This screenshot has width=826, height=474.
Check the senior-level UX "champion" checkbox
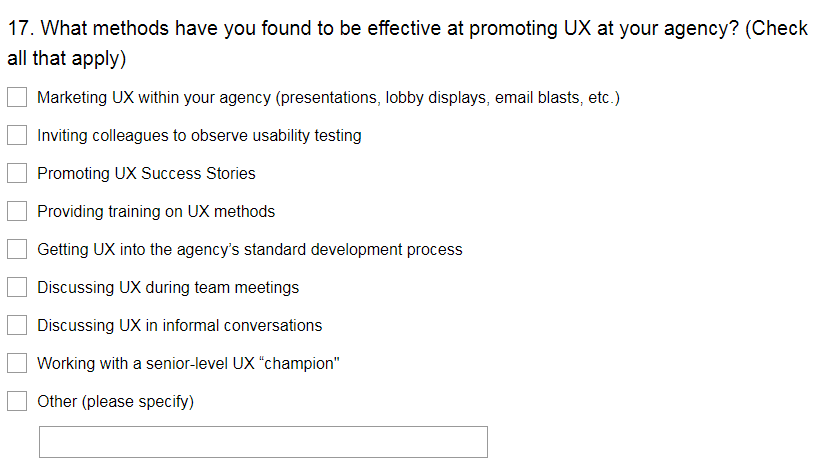click(17, 363)
